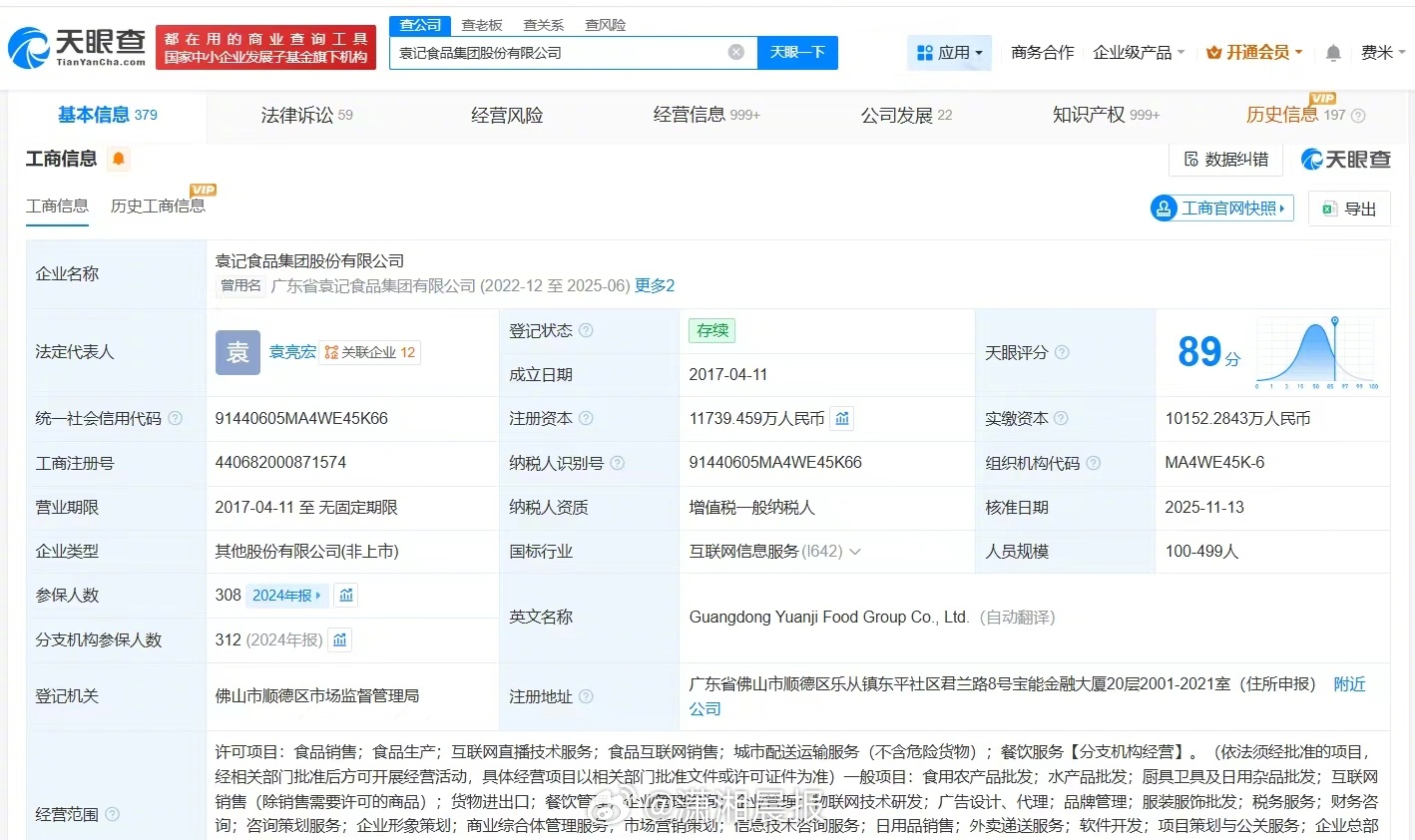The height and width of the screenshot is (840, 1415).
Task: Click the orange alert bell beside 工商信息
Action: pos(119,159)
